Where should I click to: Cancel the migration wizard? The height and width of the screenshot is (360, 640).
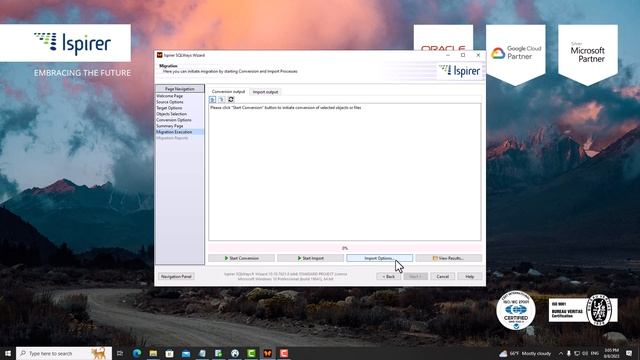click(x=442, y=276)
